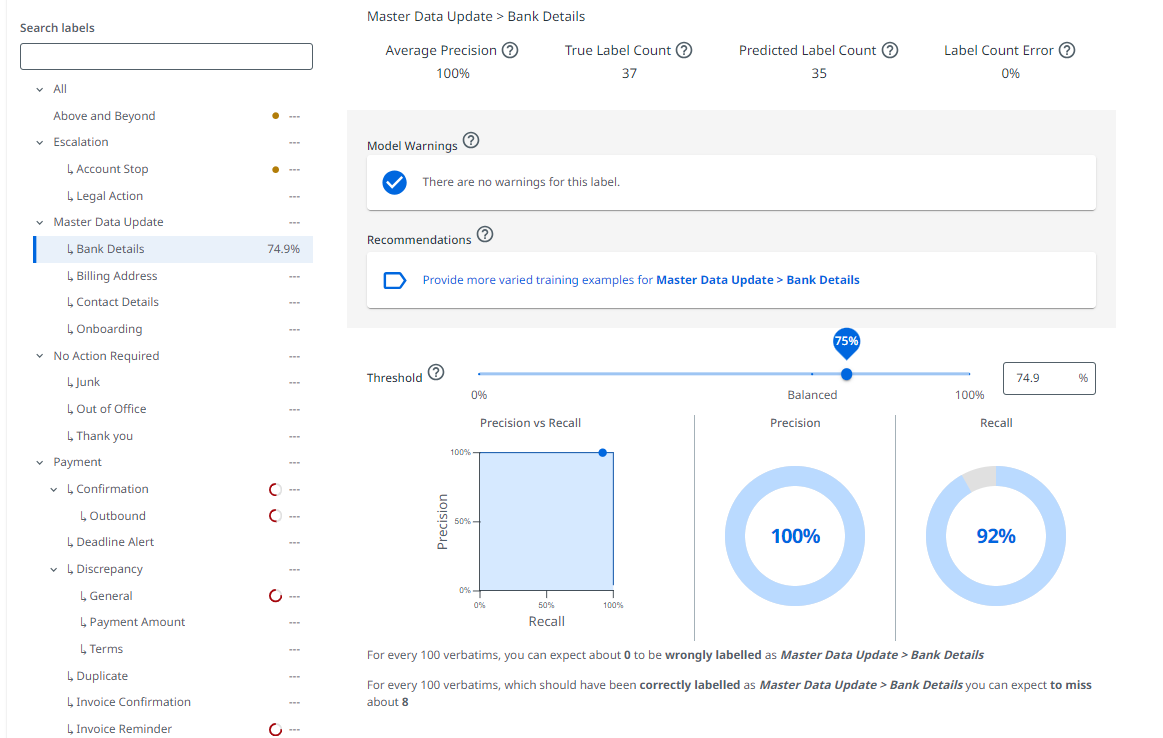The width and height of the screenshot is (1163, 738).
Task: Open the Recommendations help icon
Action: coord(485,235)
